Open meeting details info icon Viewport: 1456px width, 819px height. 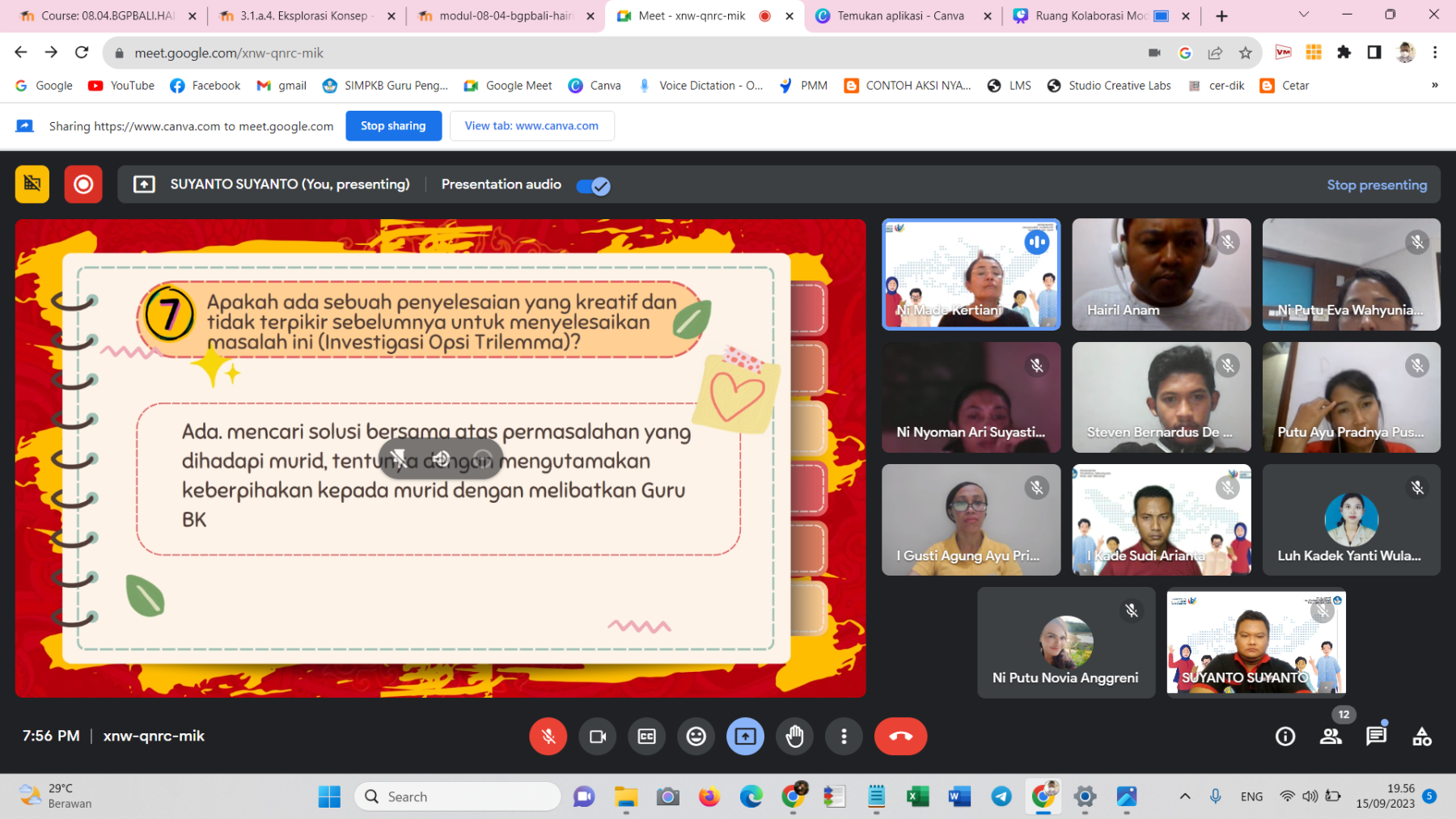click(x=1285, y=737)
